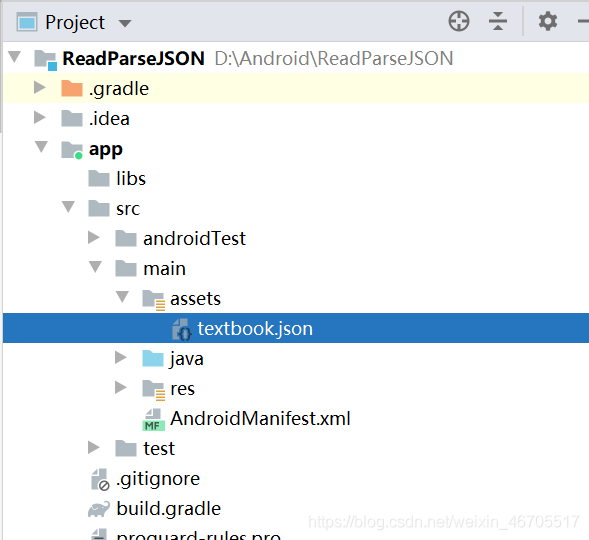Collapse the assets folder arrow

[122, 297]
